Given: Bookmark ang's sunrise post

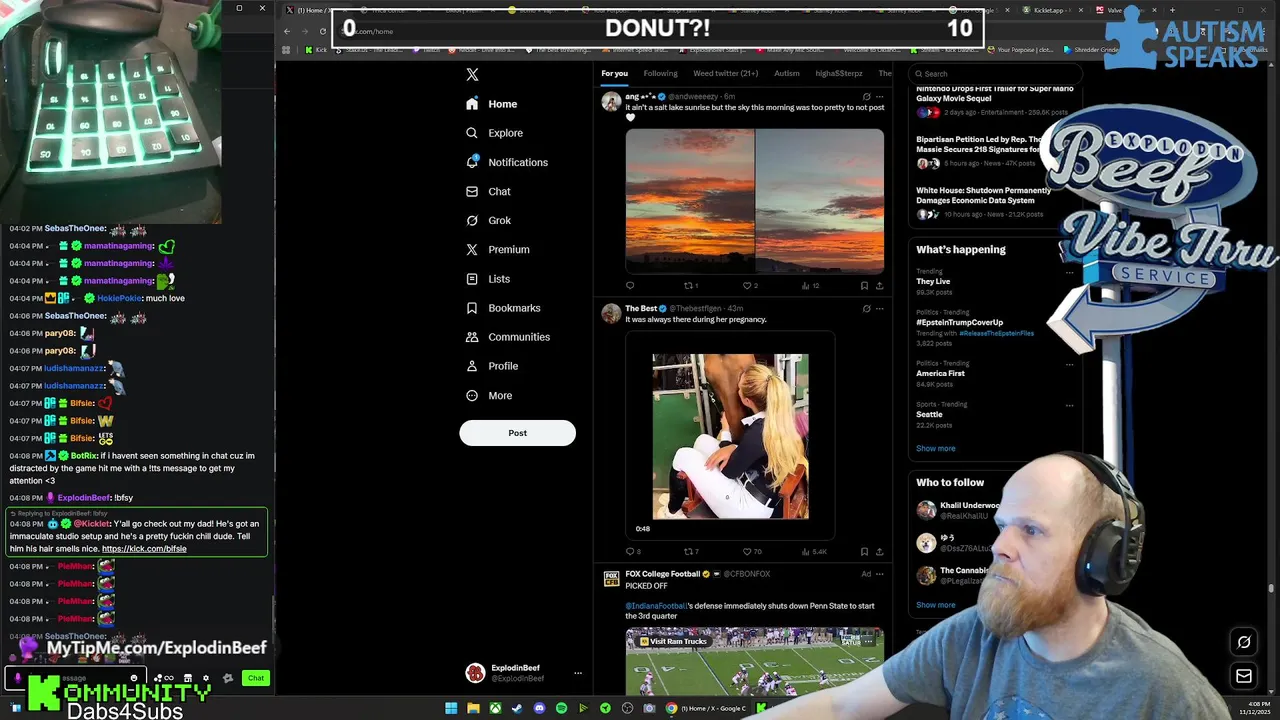Looking at the screenshot, I should coord(864,286).
